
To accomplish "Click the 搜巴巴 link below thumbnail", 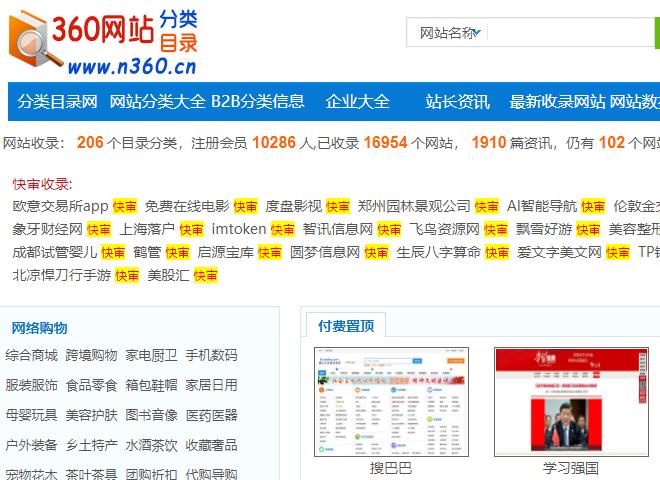I will (x=391, y=468).
